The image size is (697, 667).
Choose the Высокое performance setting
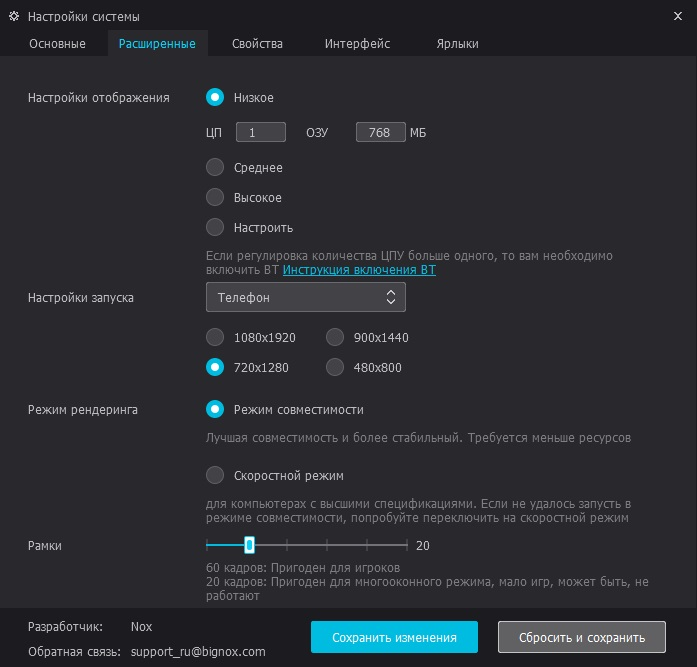[215, 198]
